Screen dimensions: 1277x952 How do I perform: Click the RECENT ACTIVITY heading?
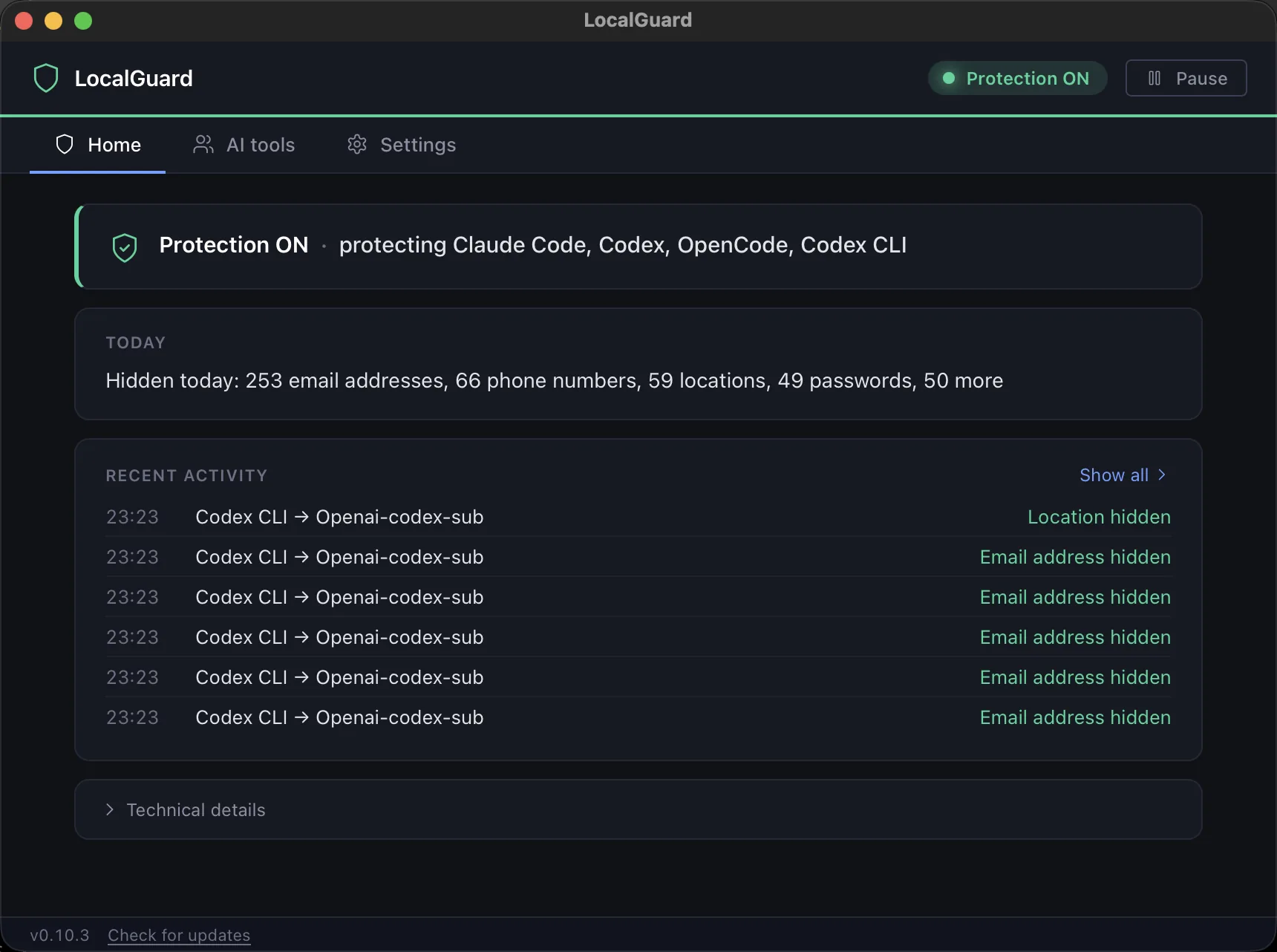(x=186, y=475)
